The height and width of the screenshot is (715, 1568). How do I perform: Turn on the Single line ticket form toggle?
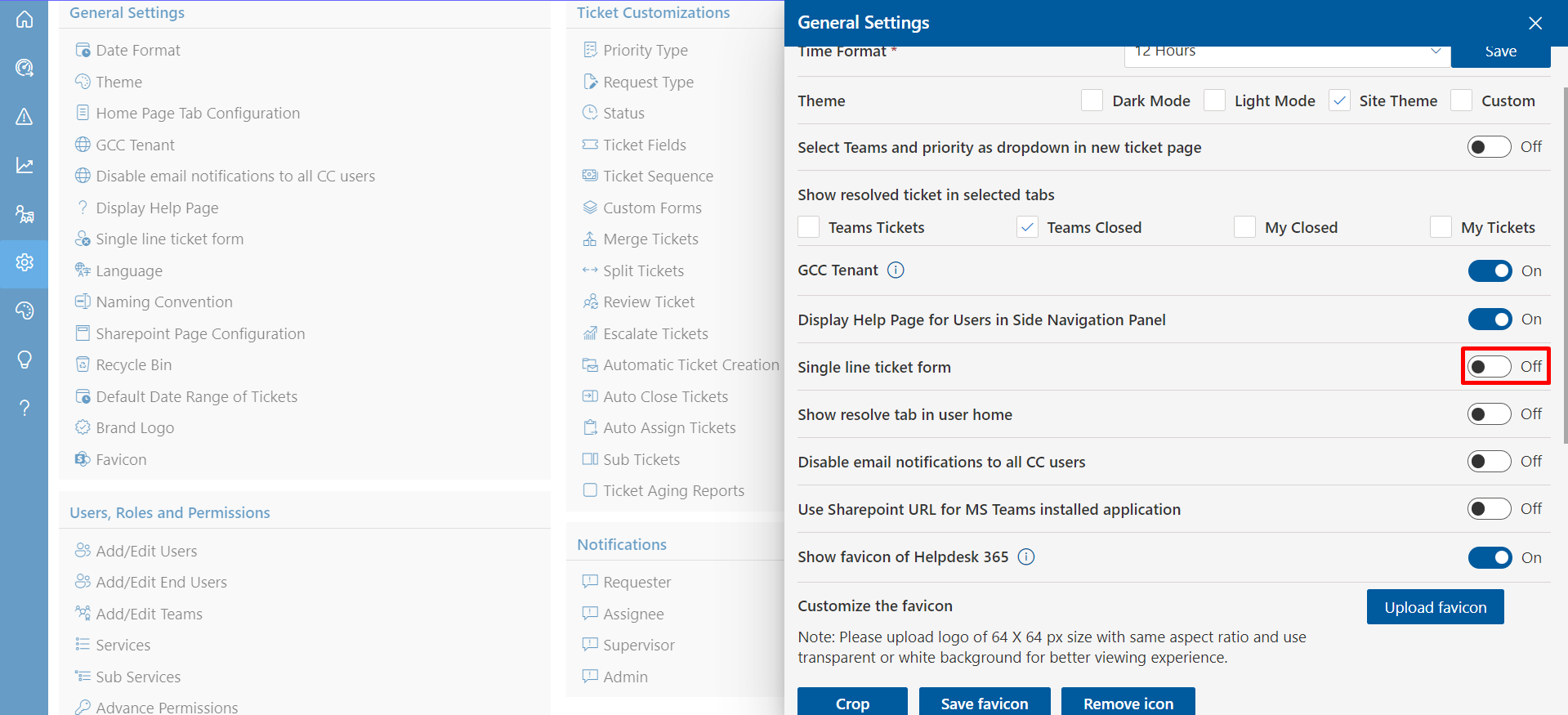(1489, 367)
